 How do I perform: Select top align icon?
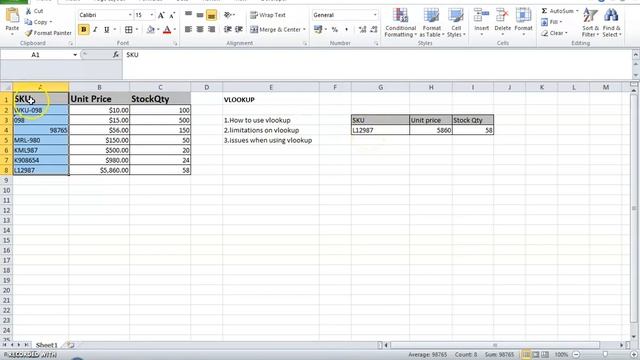click(x=188, y=15)
